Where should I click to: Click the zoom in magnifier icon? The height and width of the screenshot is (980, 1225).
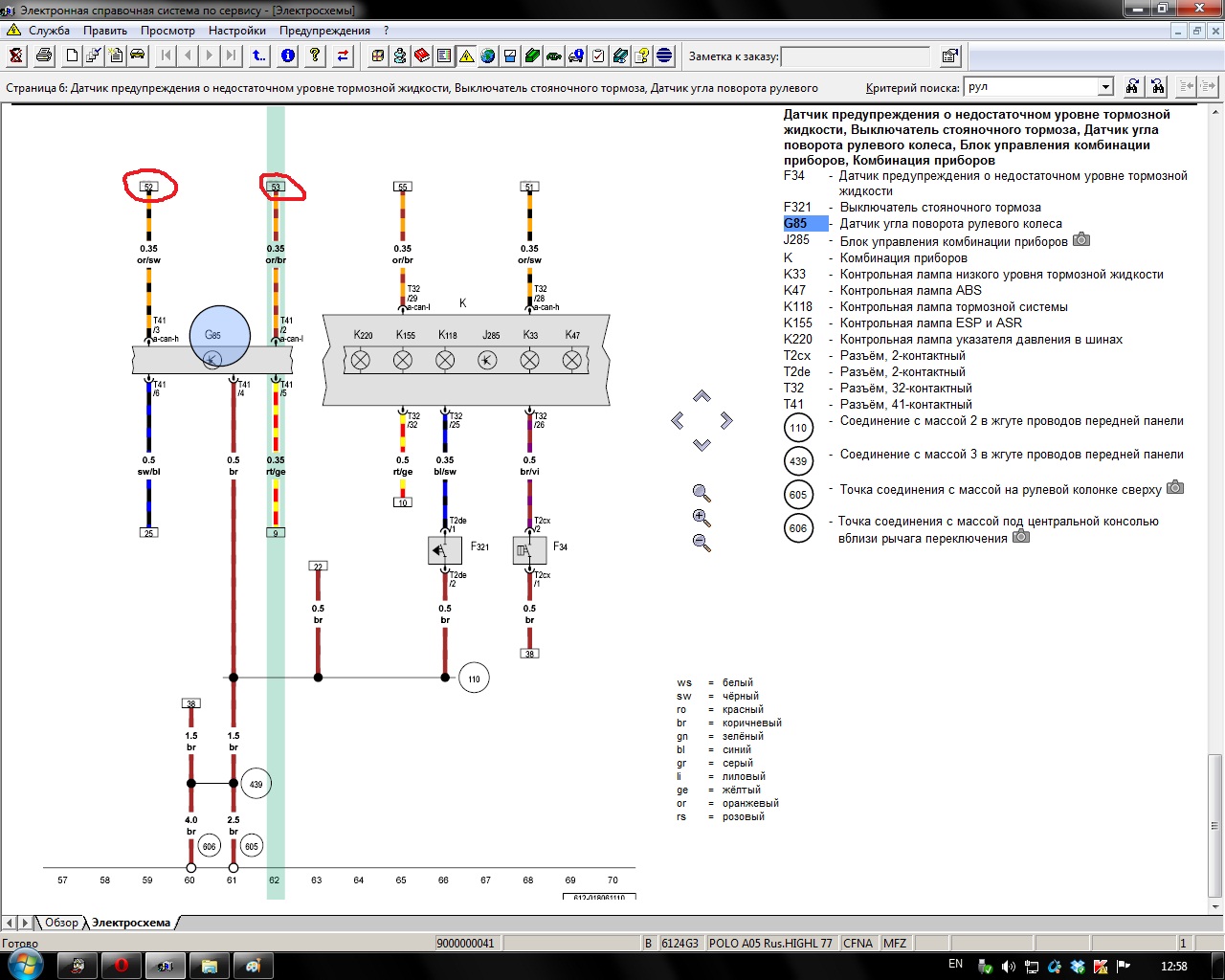tap(702, 519)
